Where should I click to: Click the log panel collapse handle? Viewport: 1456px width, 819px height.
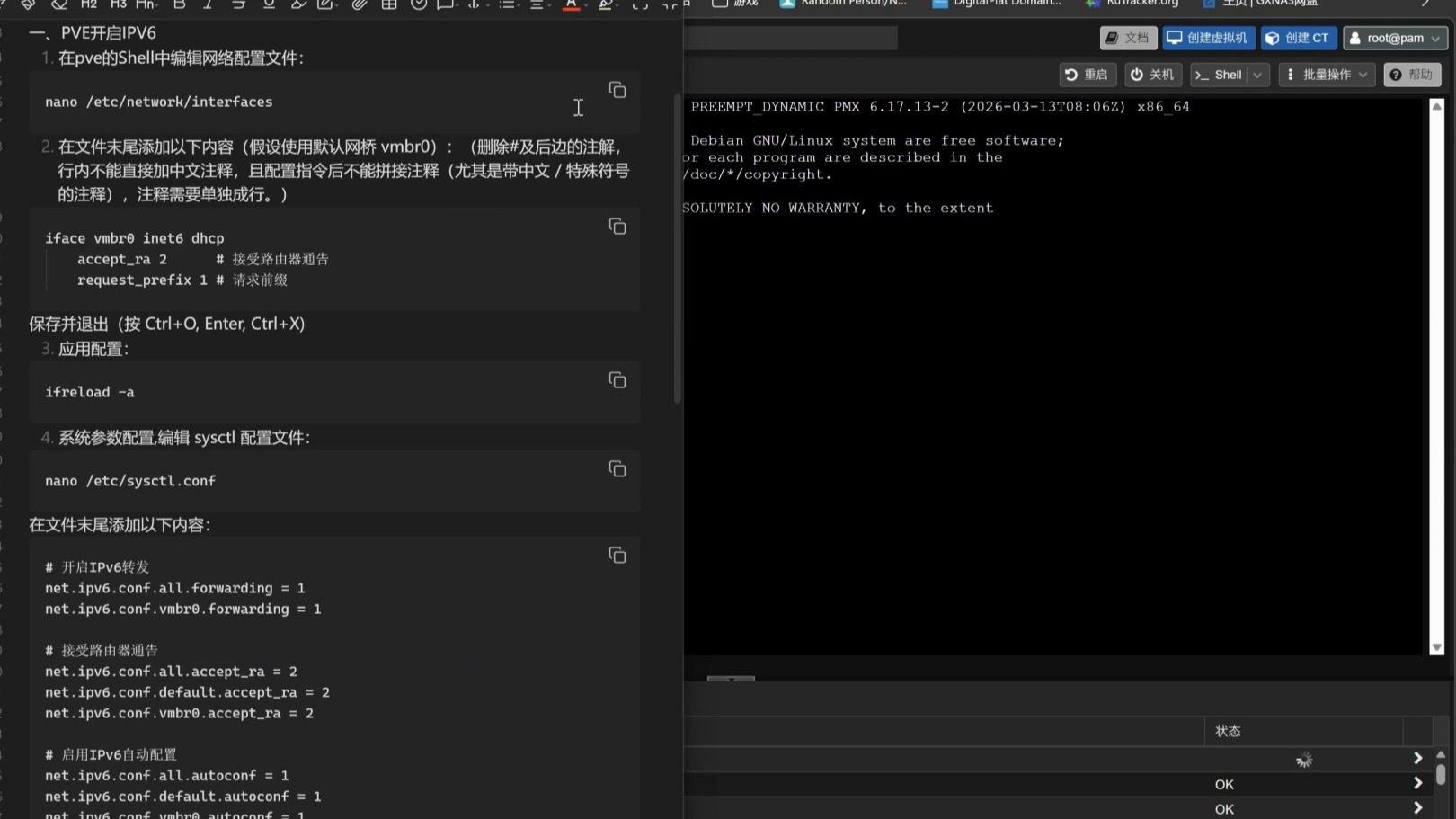[x=731, y=679]
